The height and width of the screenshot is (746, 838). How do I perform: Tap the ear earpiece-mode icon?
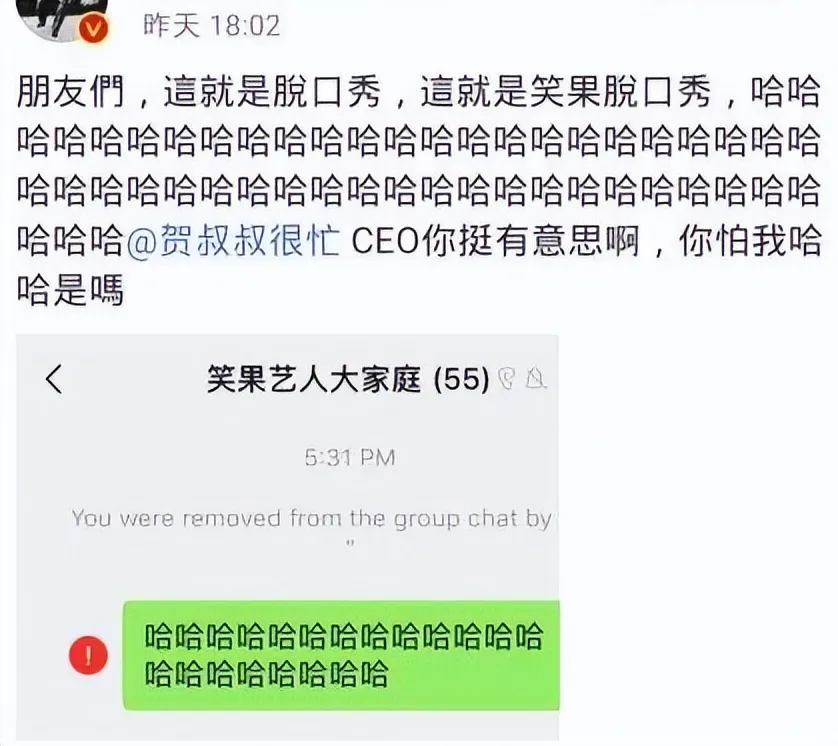[x=507, y=378]
